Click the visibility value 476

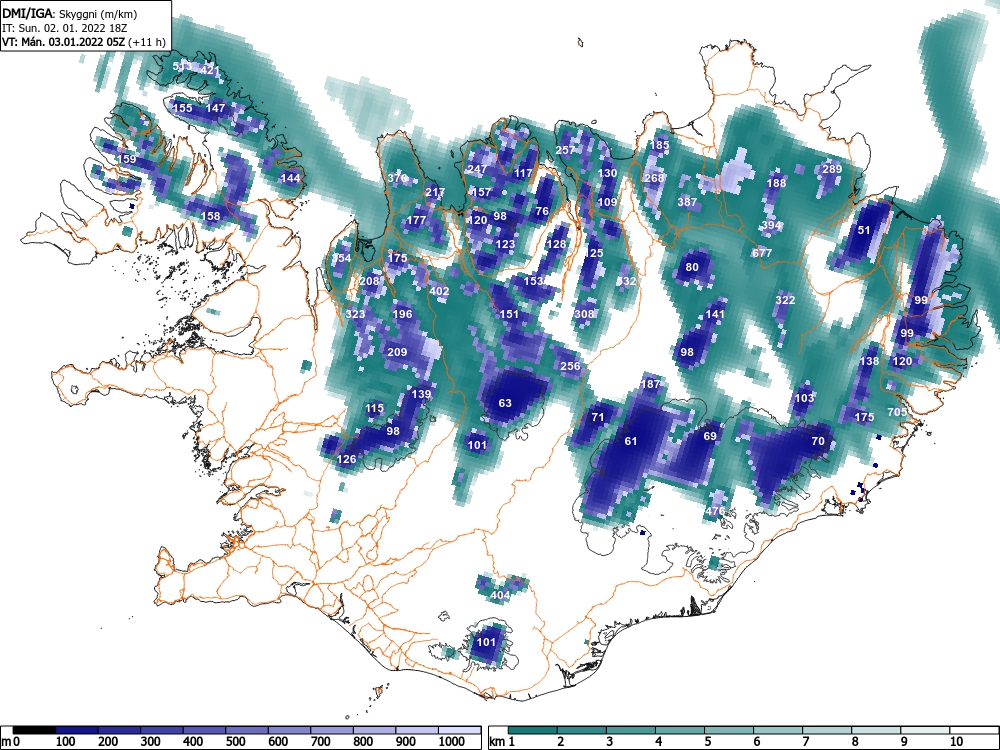pos(715,511)
